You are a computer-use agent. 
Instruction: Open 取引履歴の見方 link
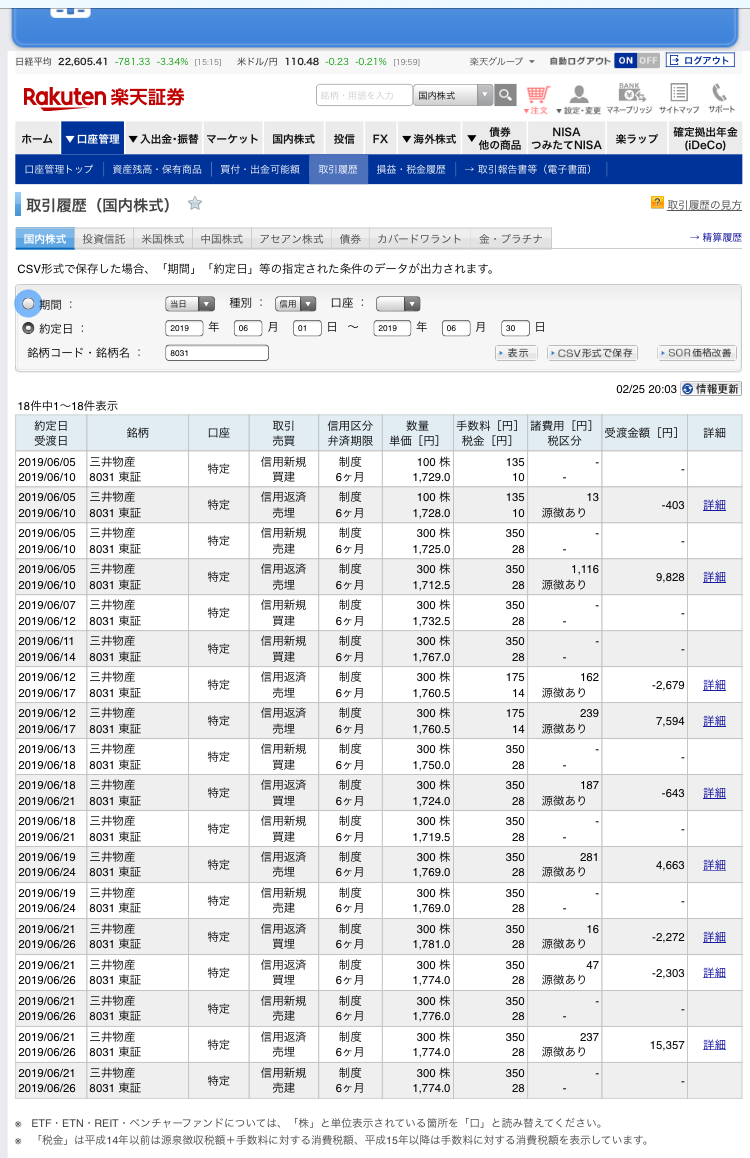(x=704, y=205)
